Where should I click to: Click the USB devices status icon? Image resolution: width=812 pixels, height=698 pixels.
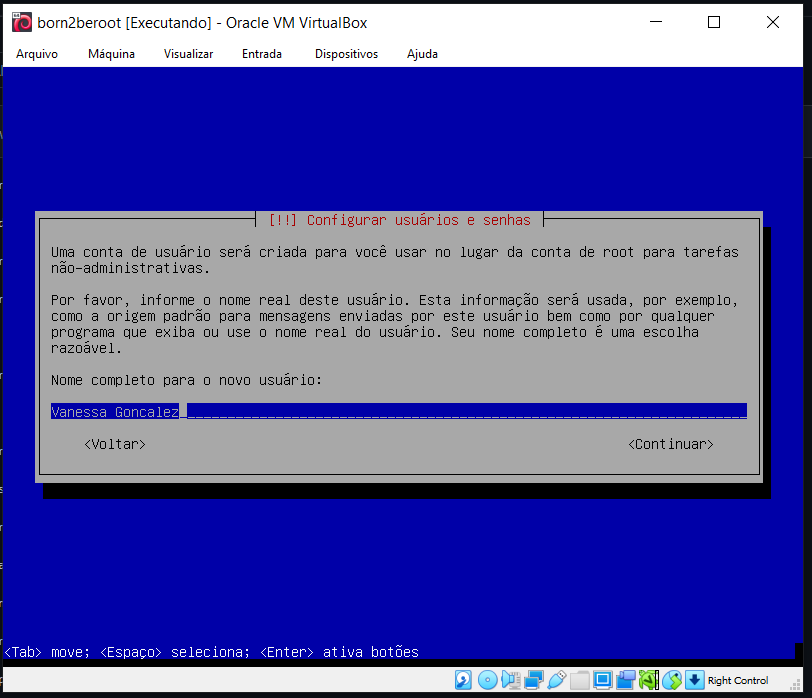(x=557, y=680)
